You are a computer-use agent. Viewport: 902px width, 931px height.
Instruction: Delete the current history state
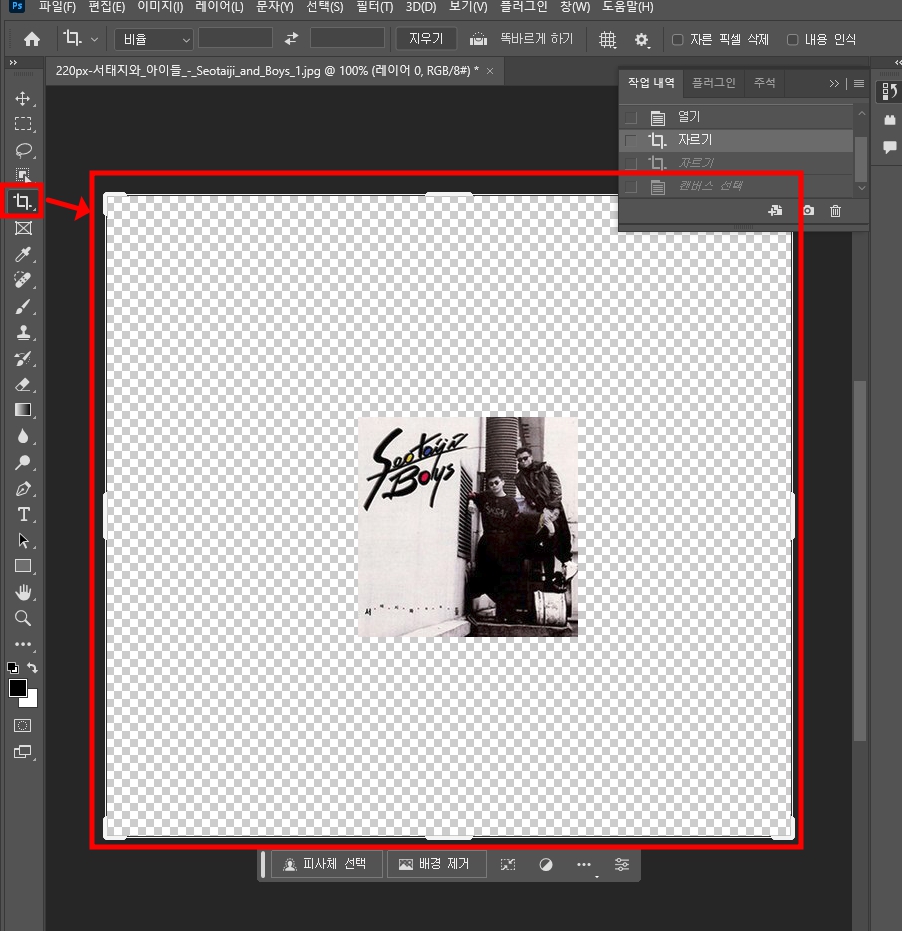tap(835, 211)
